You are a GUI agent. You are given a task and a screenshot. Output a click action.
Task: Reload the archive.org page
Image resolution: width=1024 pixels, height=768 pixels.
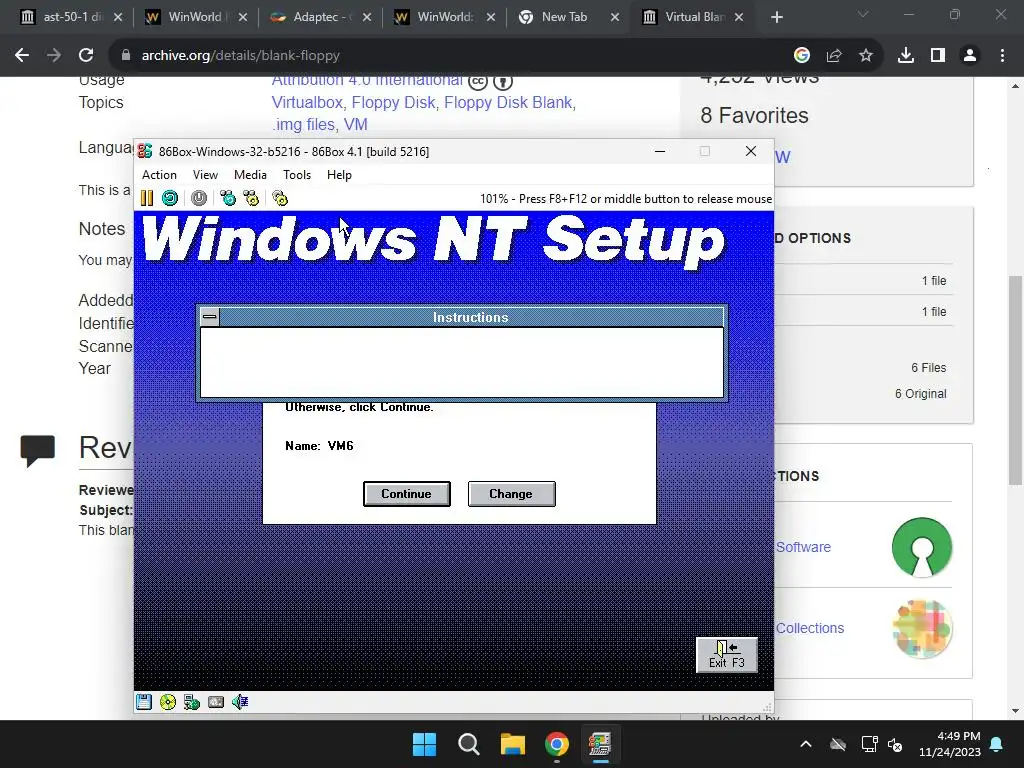86,56
